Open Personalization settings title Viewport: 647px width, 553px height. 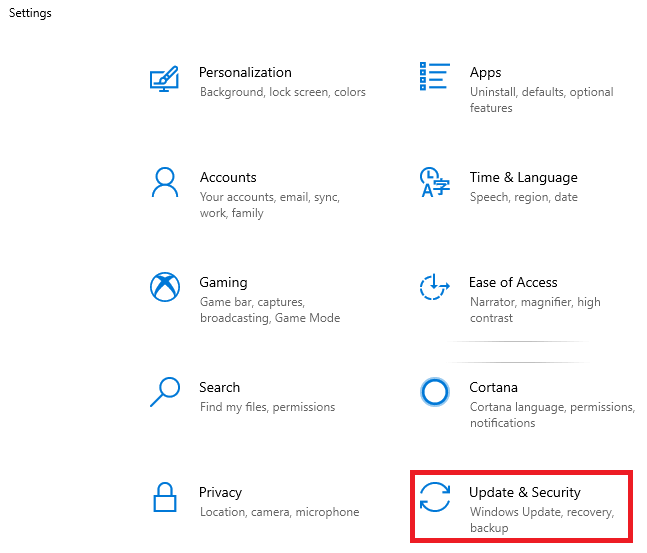(x=245, y=73)
